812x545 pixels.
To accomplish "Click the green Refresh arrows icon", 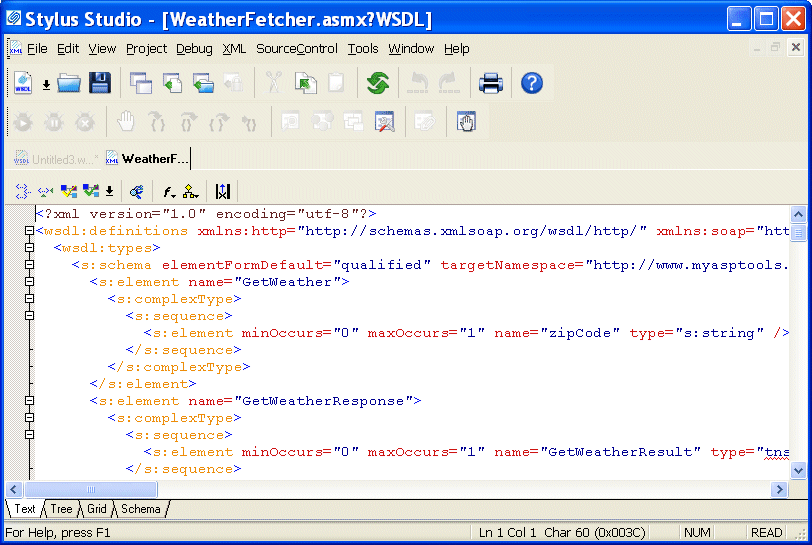I will pos(378,84).
